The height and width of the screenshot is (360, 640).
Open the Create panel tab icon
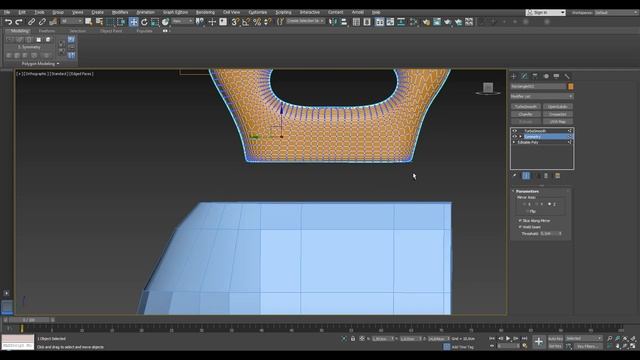tap(513, 76)
